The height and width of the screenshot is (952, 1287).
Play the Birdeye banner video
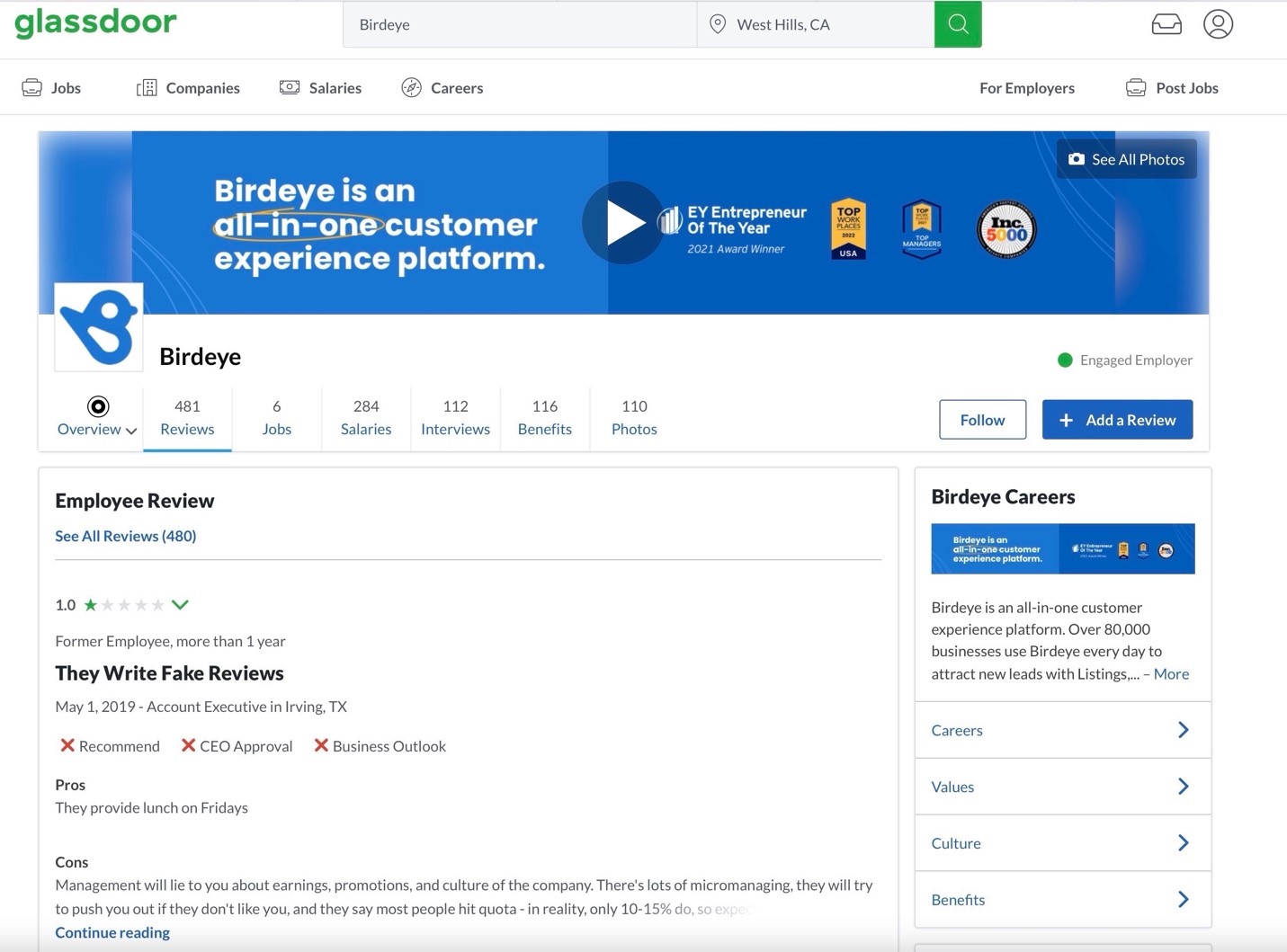622,222
